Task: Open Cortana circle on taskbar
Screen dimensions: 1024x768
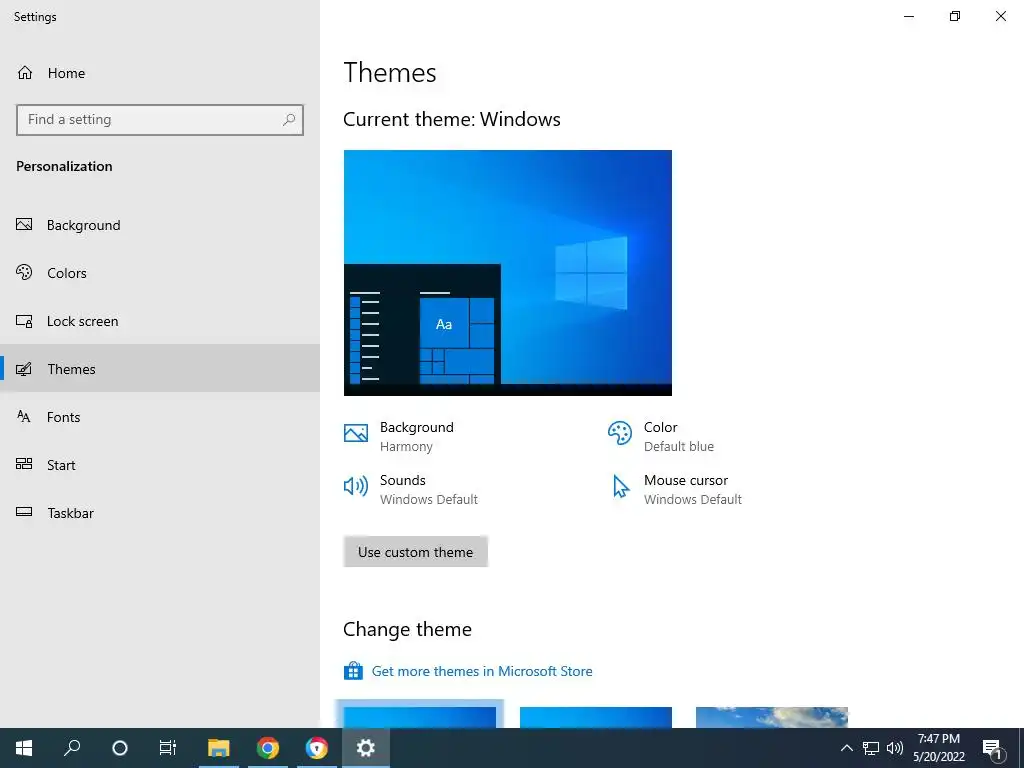Action: 120,748
